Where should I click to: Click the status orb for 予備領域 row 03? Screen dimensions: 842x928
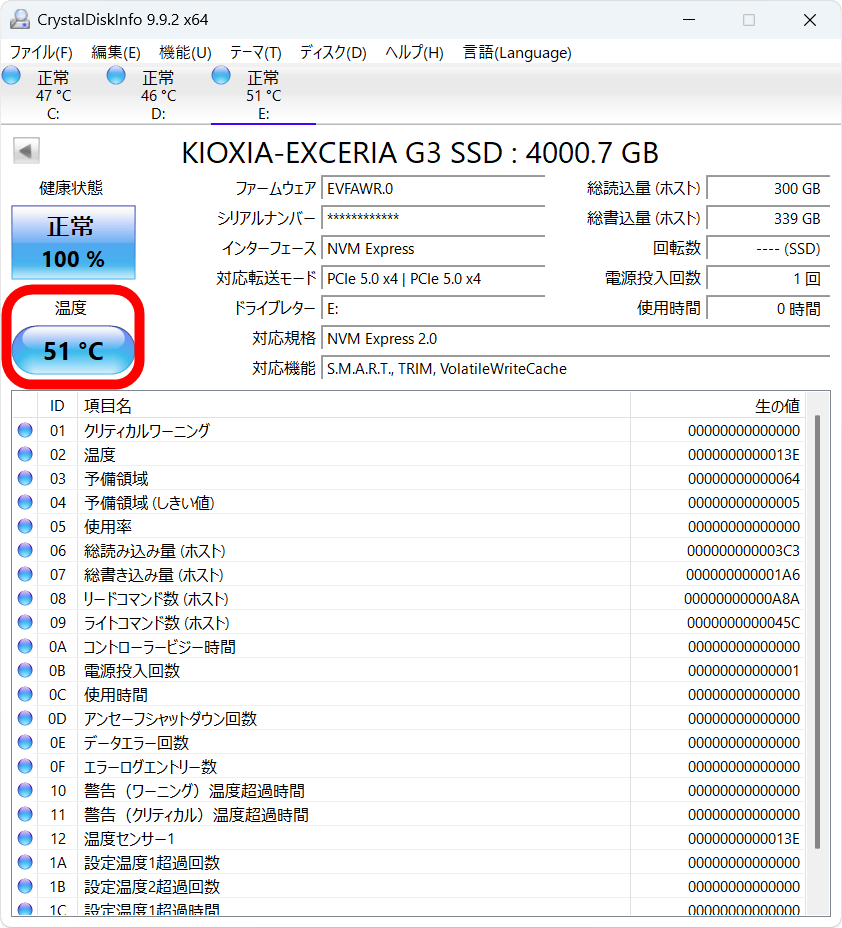click(25, 478)
